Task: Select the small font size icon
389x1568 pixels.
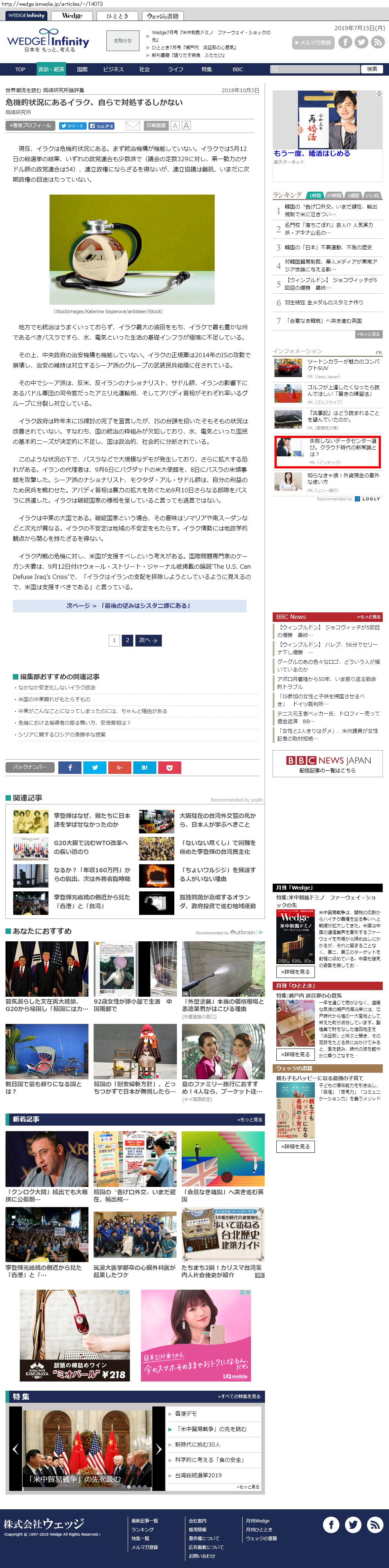Action: [x=175, y=126]
